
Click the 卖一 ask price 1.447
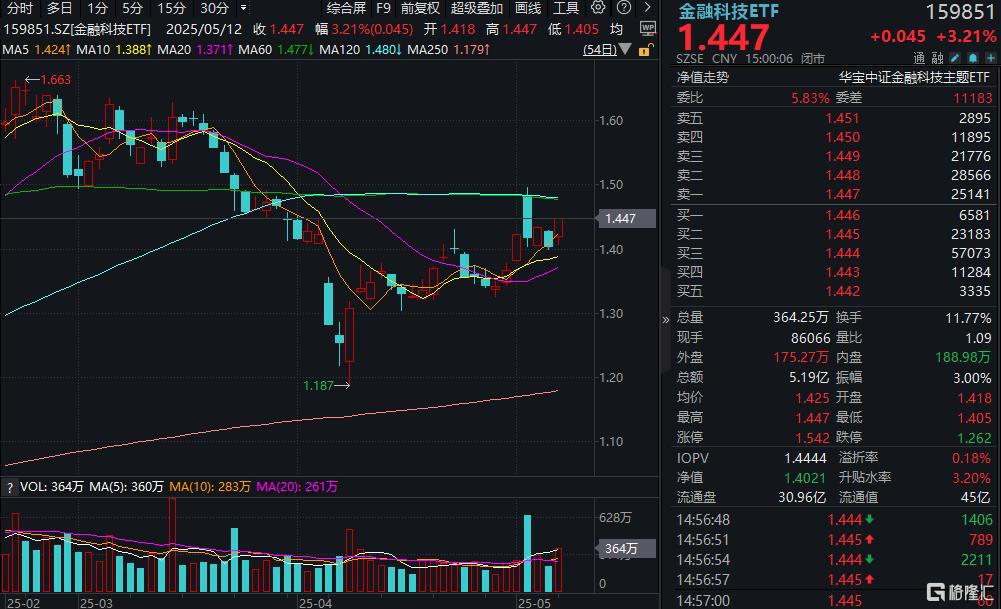coord(842,194)
